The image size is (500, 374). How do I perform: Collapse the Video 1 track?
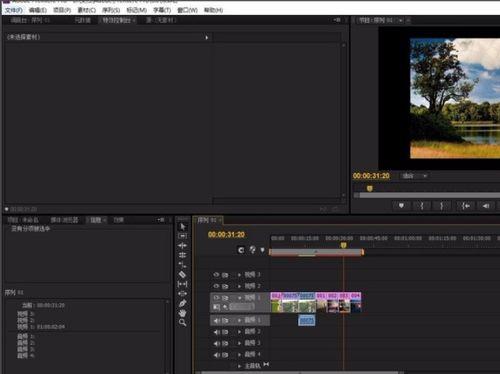239,298
